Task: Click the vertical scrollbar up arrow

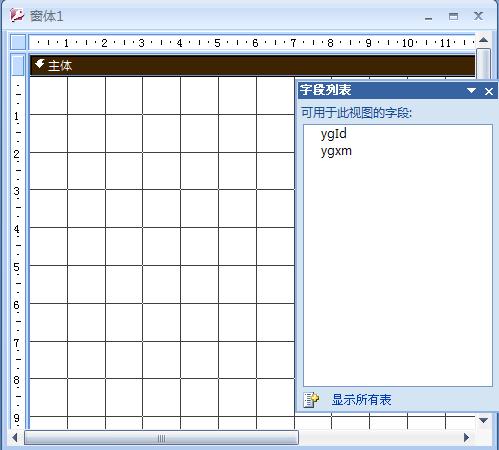Action: 483,40
